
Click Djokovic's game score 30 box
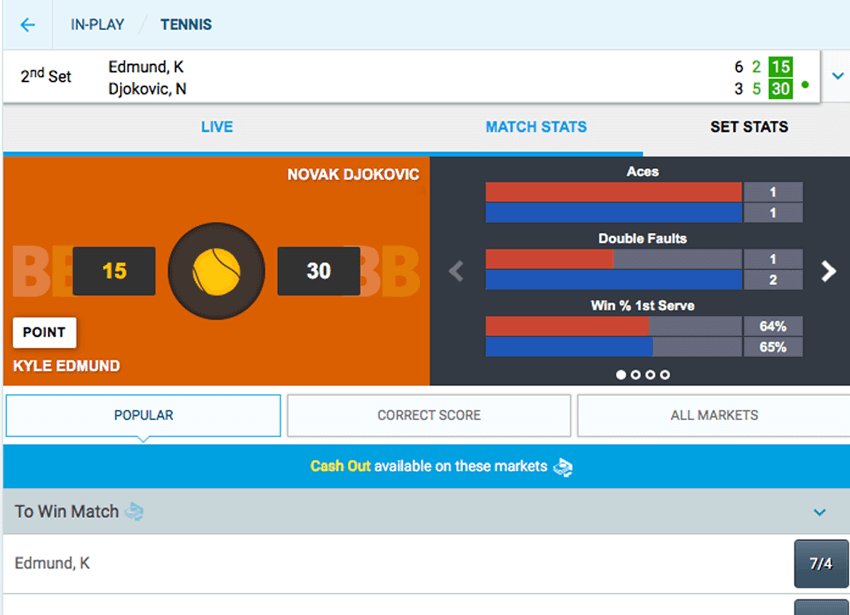click(319, 271)
